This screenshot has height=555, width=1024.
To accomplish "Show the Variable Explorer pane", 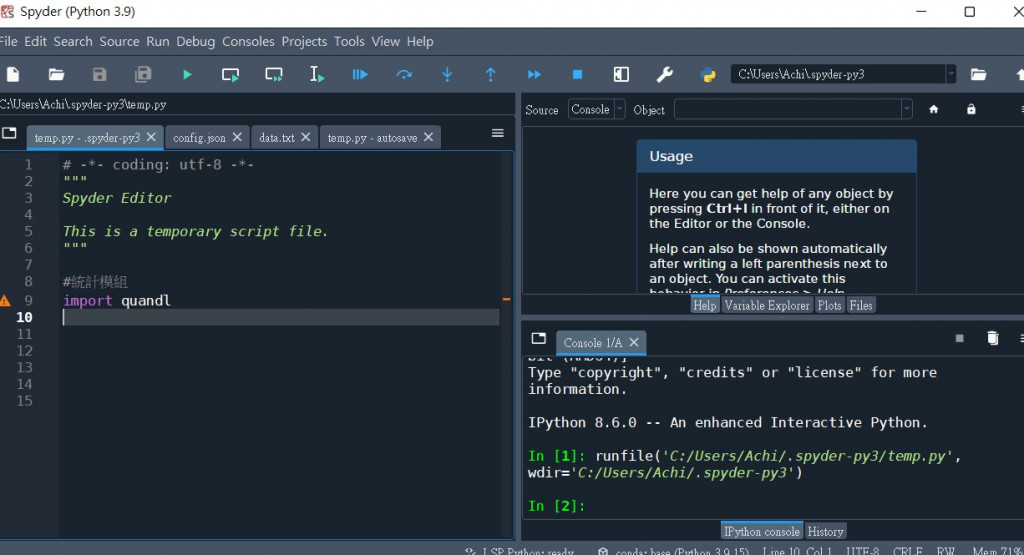I will [767, 305].
